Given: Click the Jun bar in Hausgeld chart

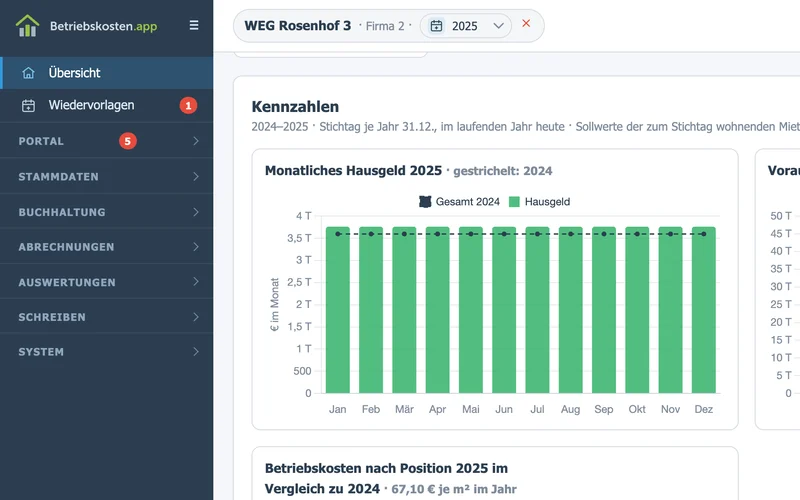Looking at the screenshot, I should 504,310.
